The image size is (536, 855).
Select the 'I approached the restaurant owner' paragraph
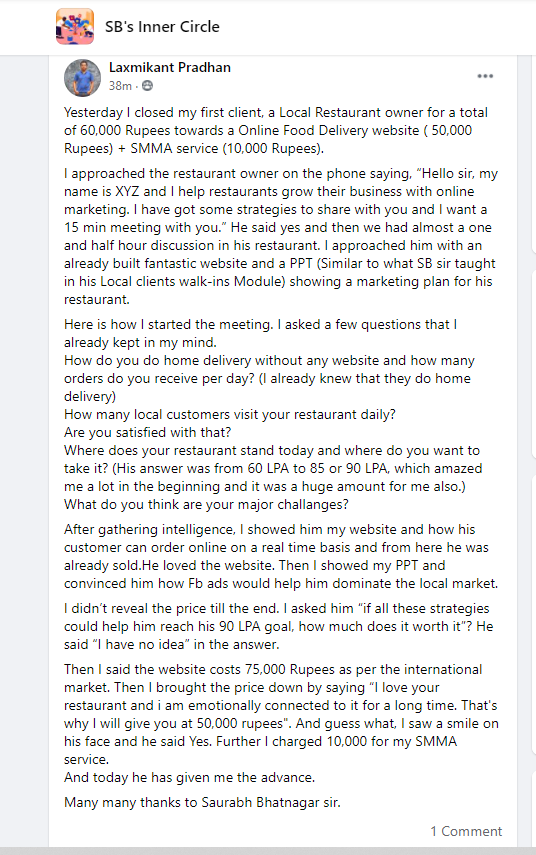(x=281, y=236)
